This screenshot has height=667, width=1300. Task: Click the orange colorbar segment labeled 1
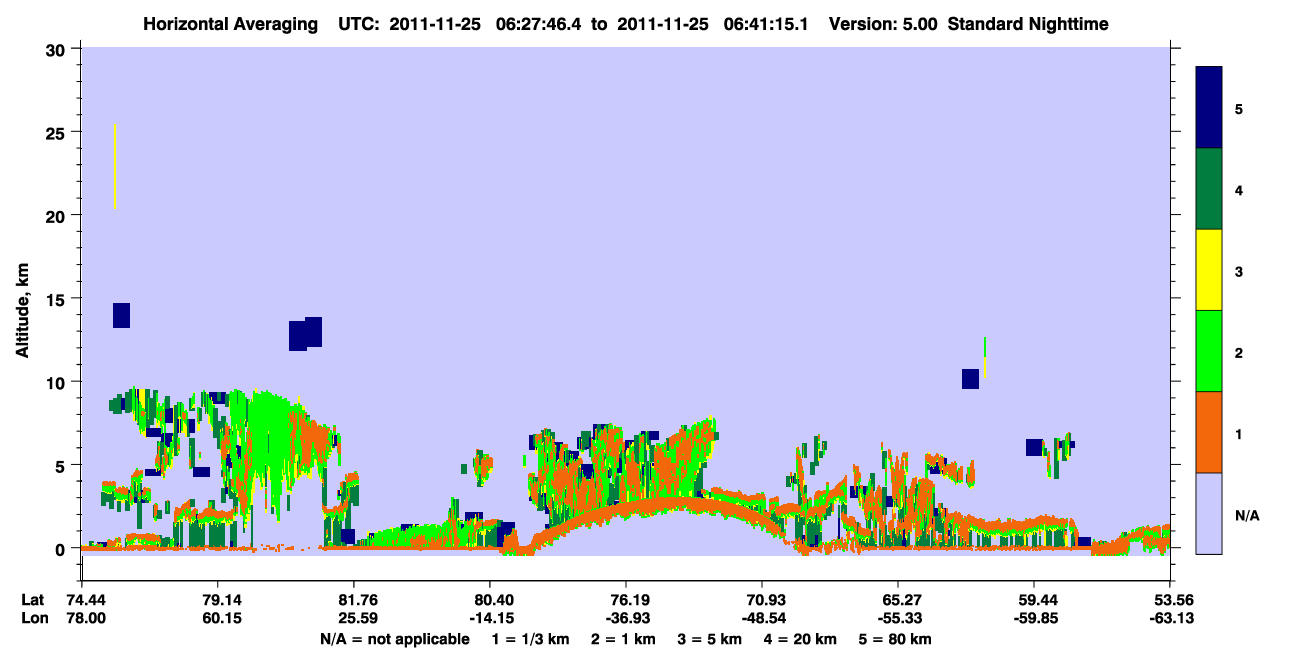click(x=1209, y=432)
